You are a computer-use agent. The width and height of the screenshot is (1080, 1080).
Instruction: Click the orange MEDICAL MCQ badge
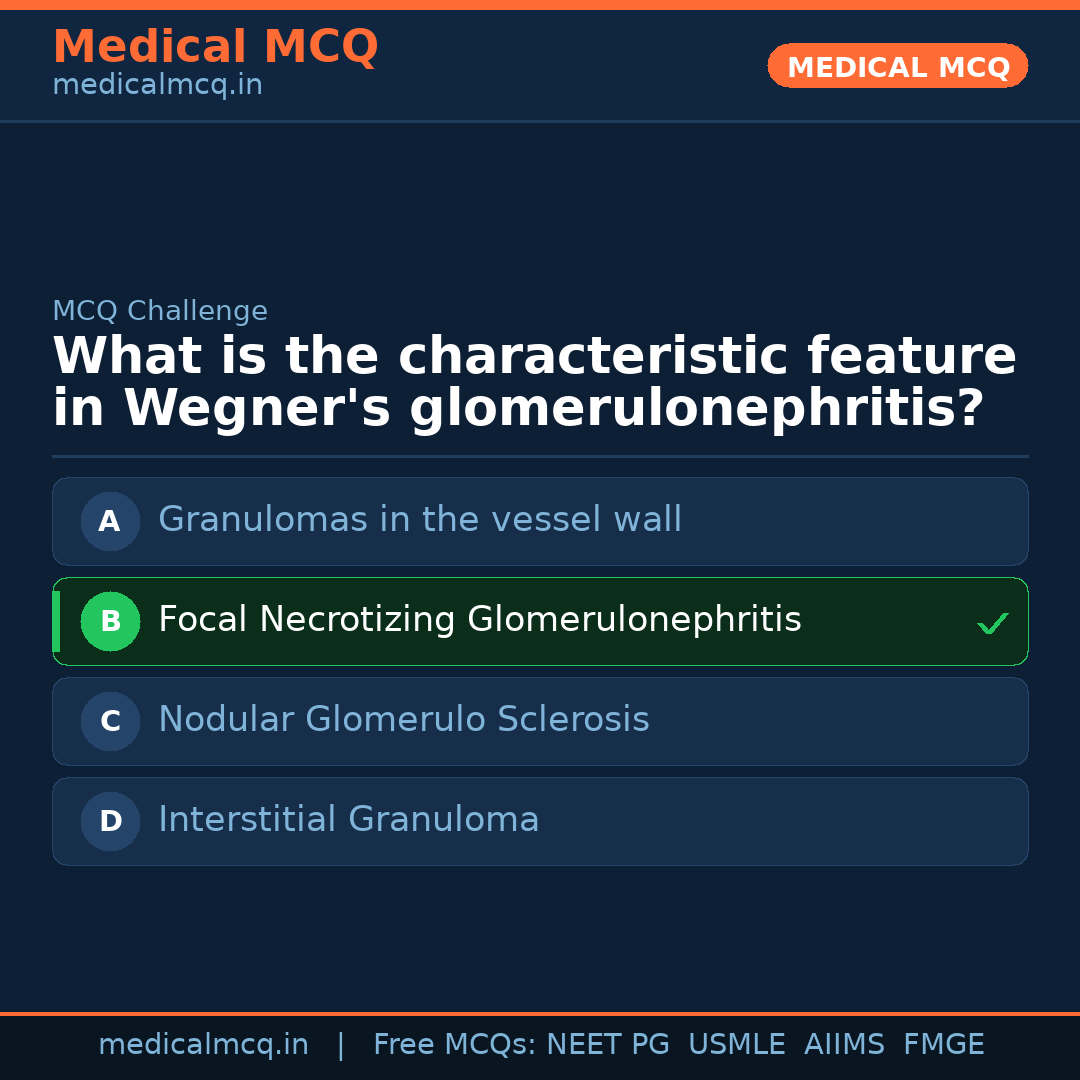pyautogui.click(x=898, y=66)
